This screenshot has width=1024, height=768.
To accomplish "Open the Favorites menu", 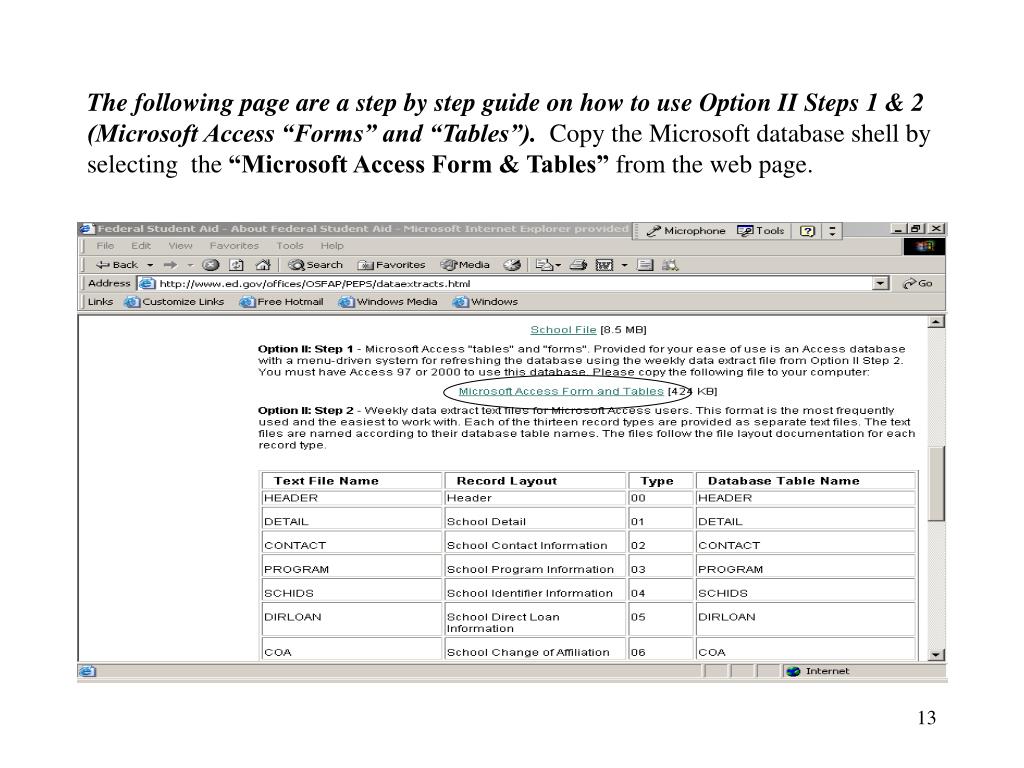I will click(234, 246).
